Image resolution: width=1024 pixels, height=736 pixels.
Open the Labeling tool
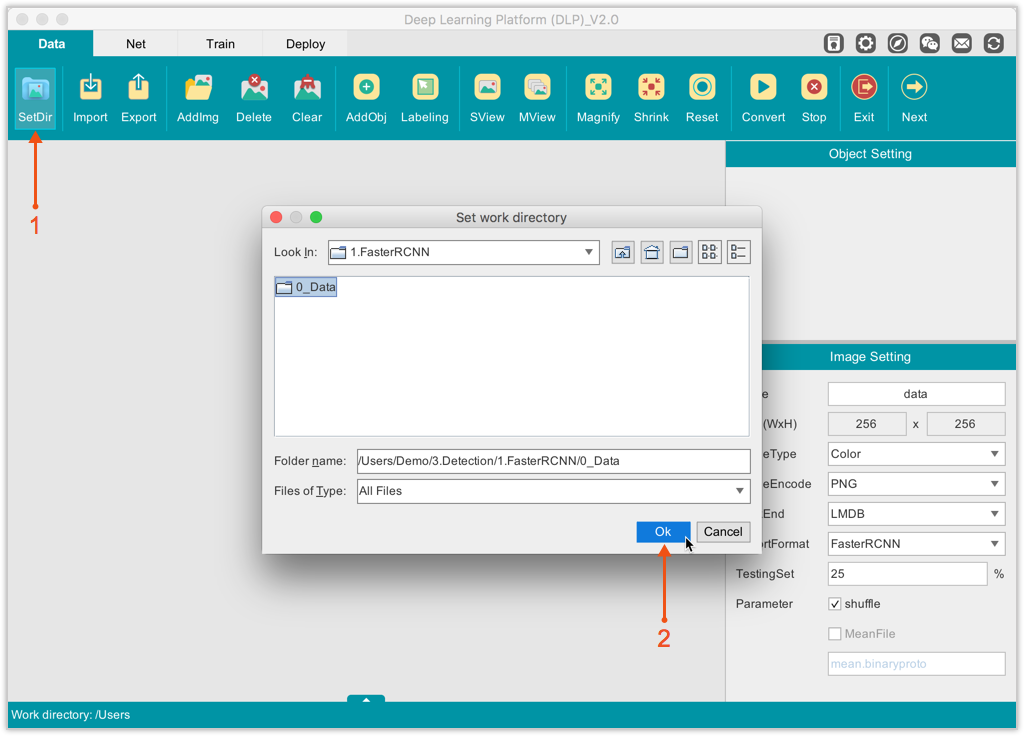(x=425, y=98)
